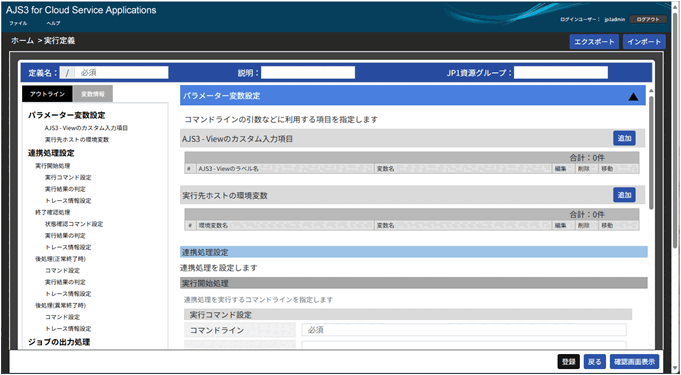
Task: Open the ファイル menu
Action: [18, 23]
